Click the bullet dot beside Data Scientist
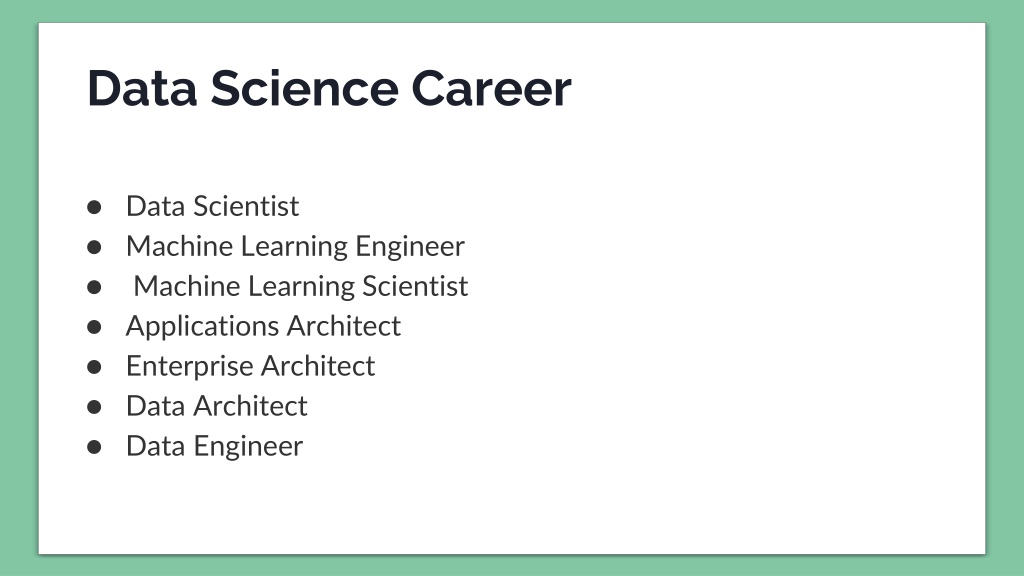The image size is (1024, 576). 94,208
